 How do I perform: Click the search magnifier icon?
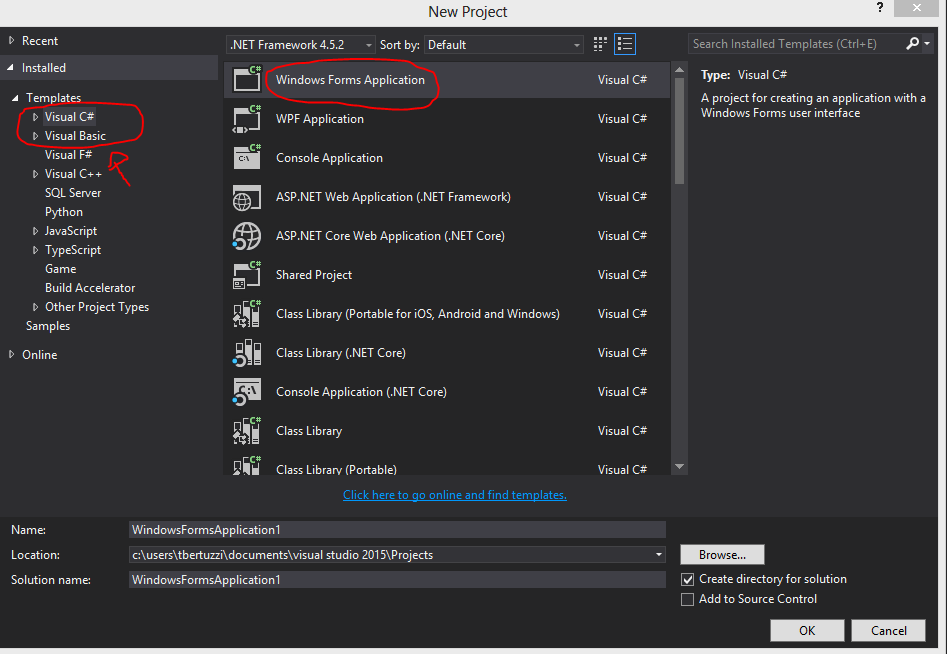point(913,44)
